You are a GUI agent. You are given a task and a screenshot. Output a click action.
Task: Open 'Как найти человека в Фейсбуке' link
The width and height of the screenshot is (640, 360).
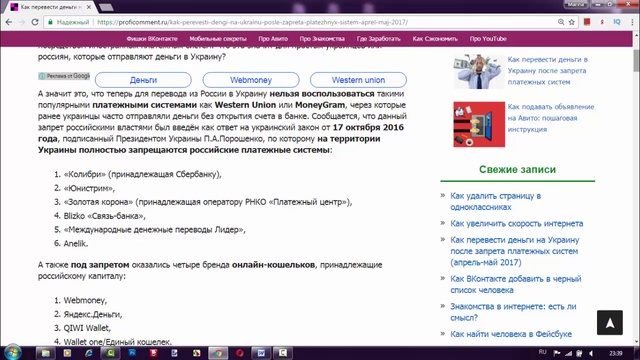(x=511, y=334)
